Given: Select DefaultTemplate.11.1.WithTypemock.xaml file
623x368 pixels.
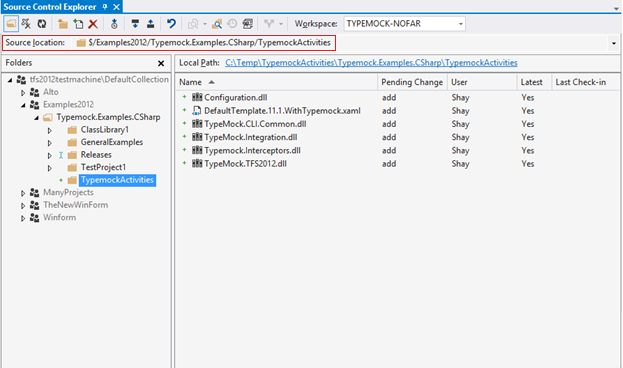Looking at the screenshot, I should (x=282, y=110).
